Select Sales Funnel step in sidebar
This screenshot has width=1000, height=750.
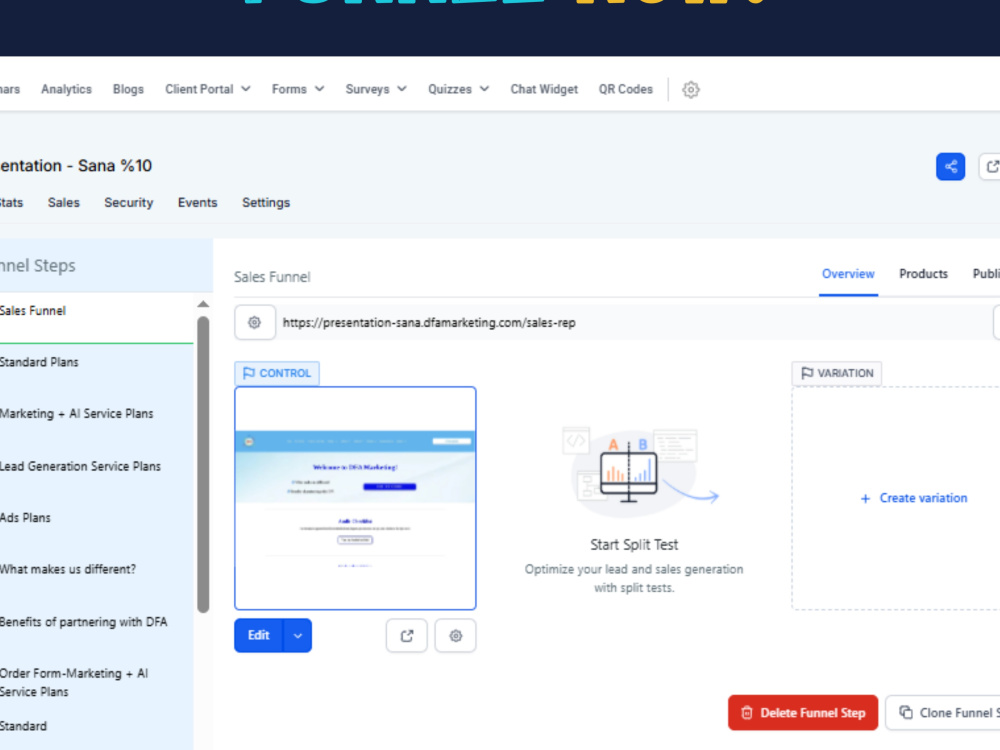96,318
